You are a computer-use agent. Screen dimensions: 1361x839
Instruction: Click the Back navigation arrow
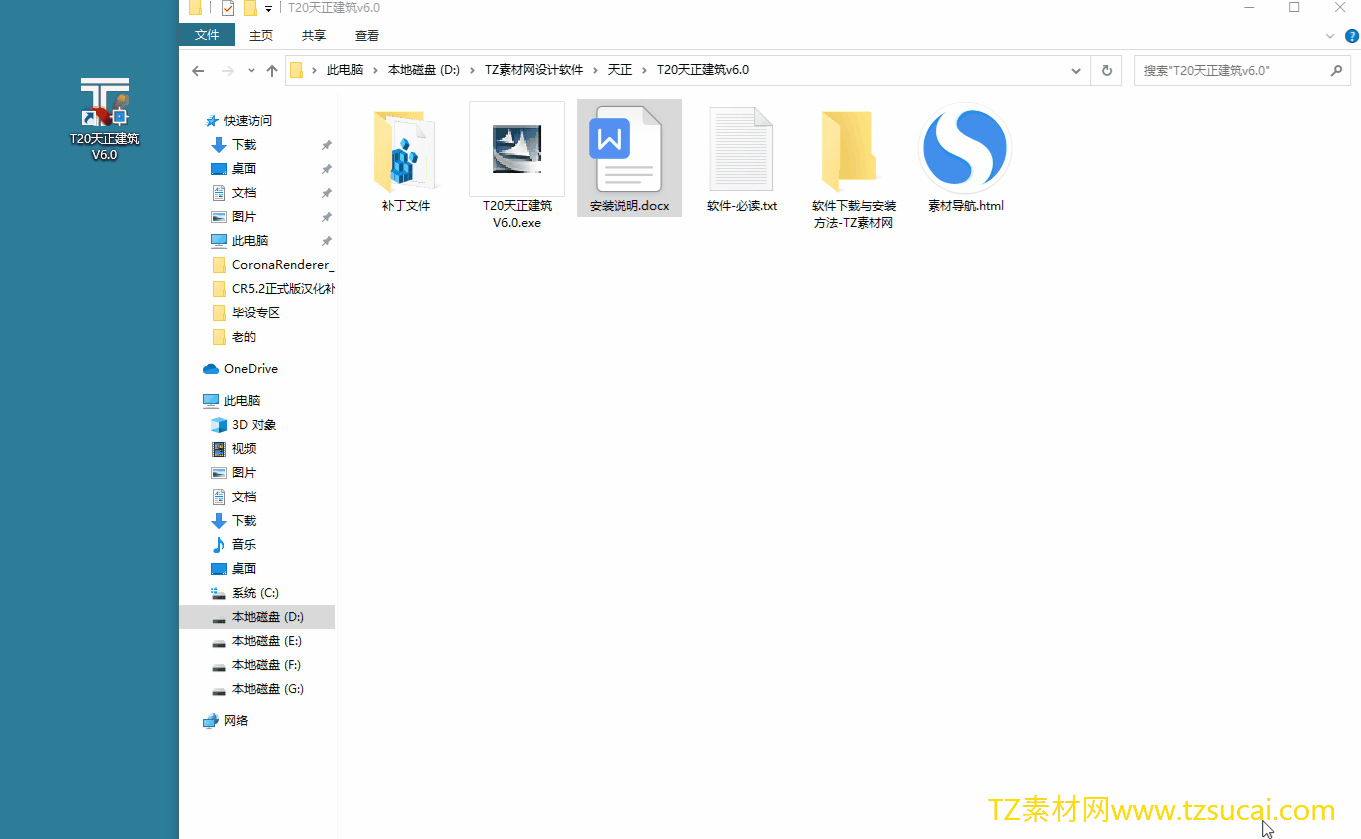pos(198,71)
